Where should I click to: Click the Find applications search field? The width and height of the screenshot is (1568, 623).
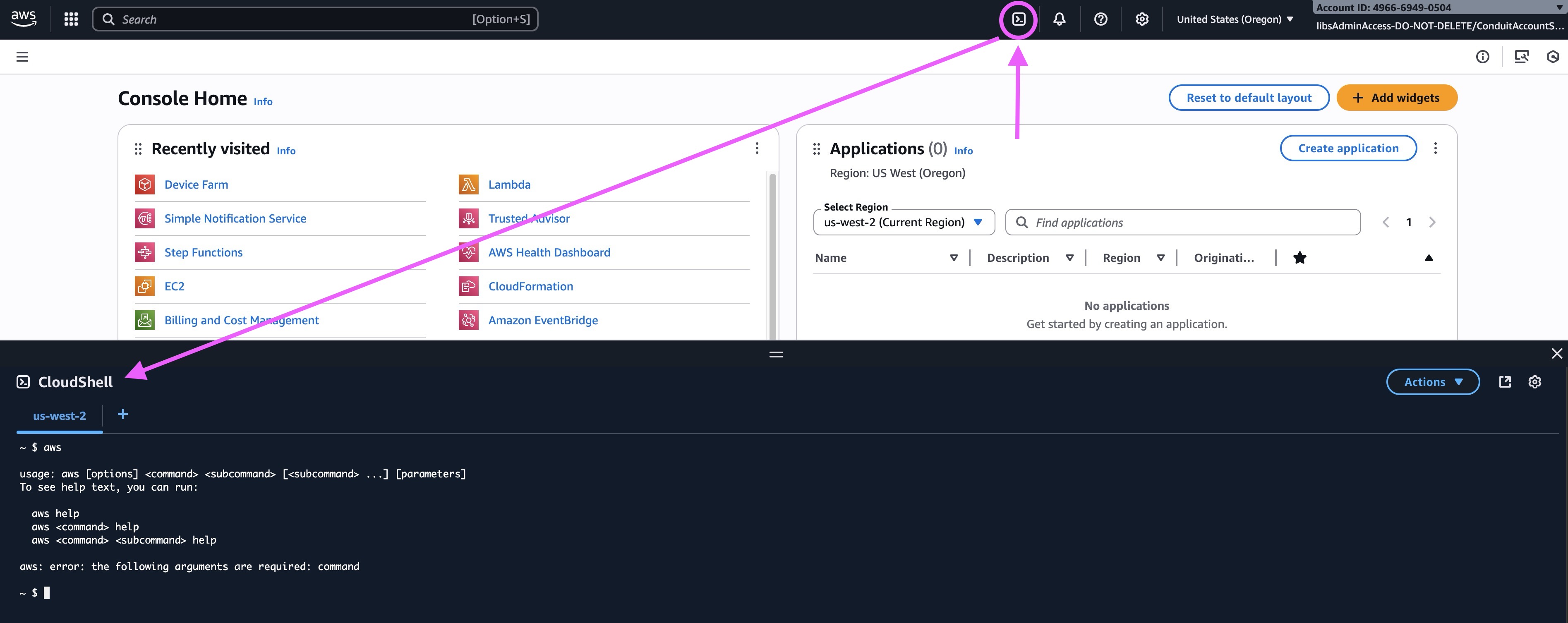pos(1181,222)
